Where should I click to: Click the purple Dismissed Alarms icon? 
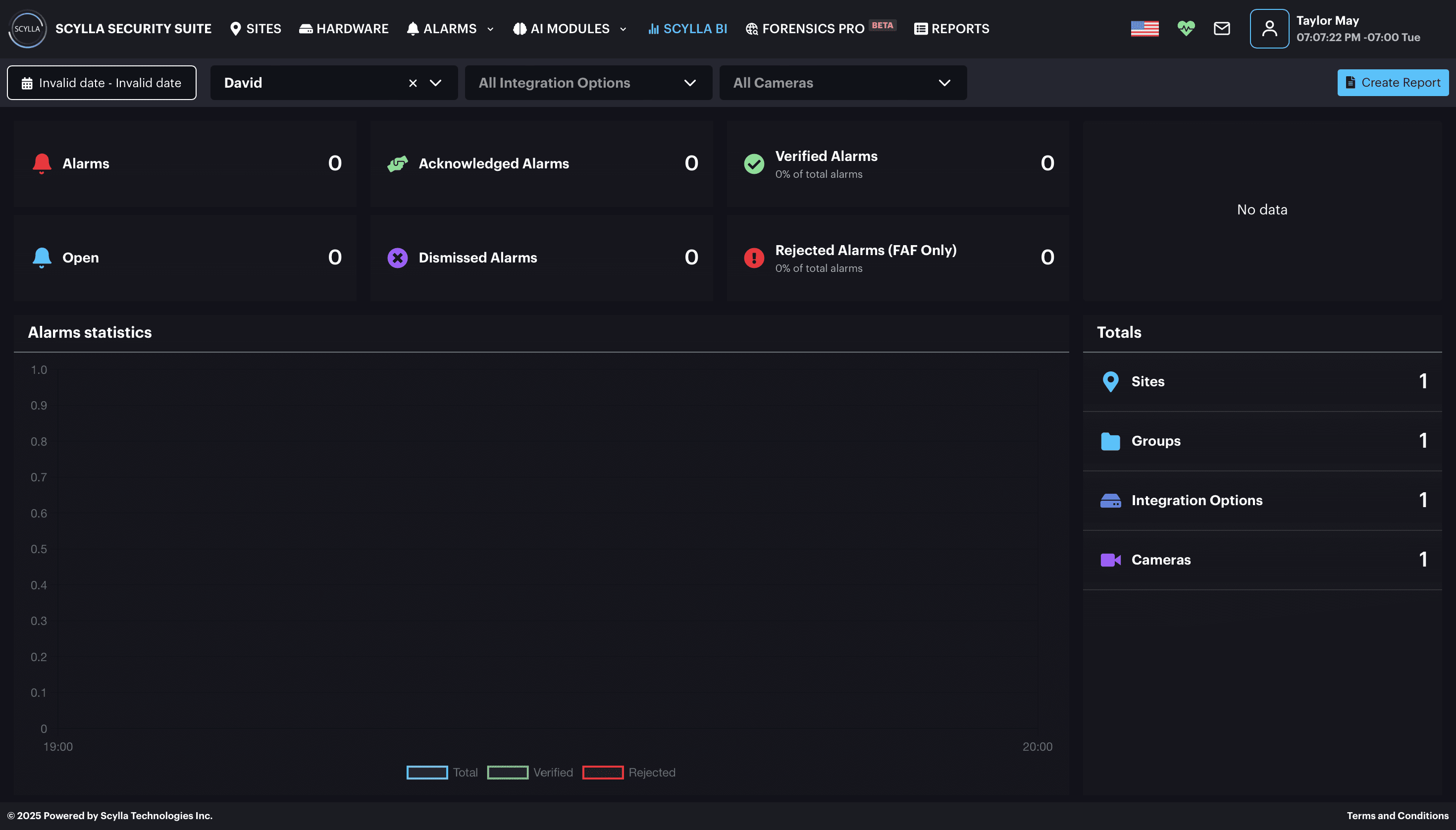point(397,258)
